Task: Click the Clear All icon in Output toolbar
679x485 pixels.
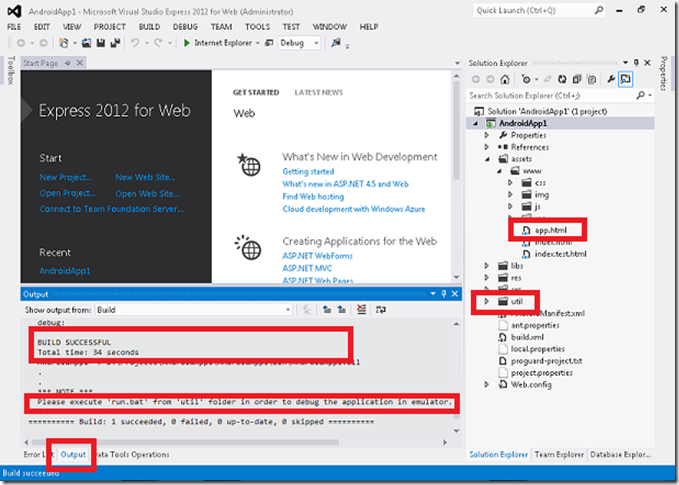Action: pyautogui.click(x=362, y=310)
